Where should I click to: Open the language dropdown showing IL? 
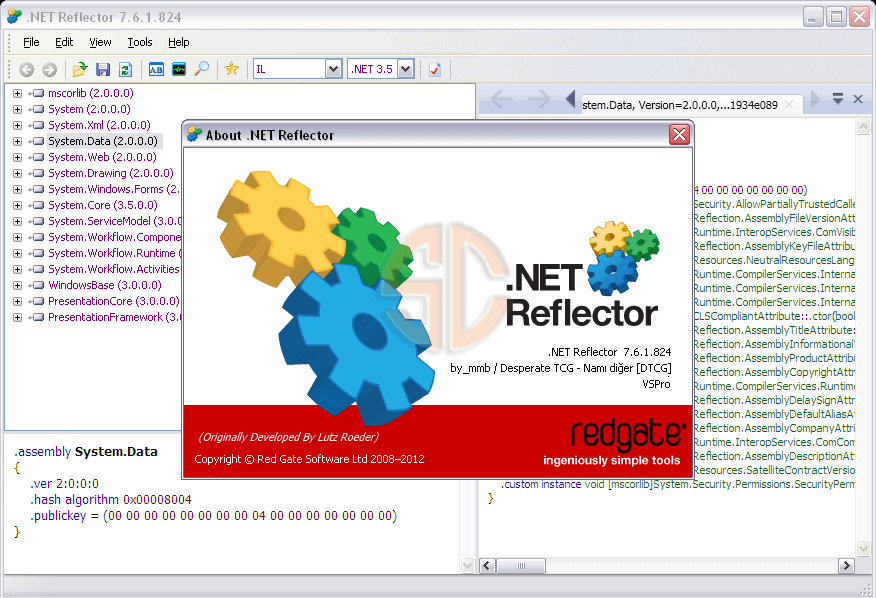[x=334, y=69]
